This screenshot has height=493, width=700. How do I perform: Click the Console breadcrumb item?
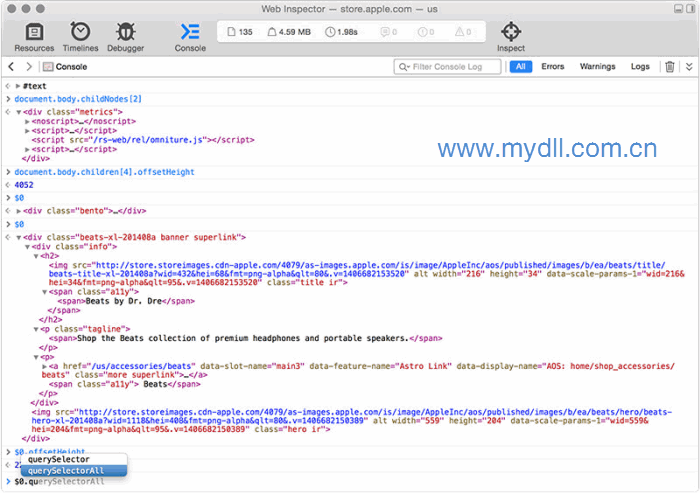point(65,67)
